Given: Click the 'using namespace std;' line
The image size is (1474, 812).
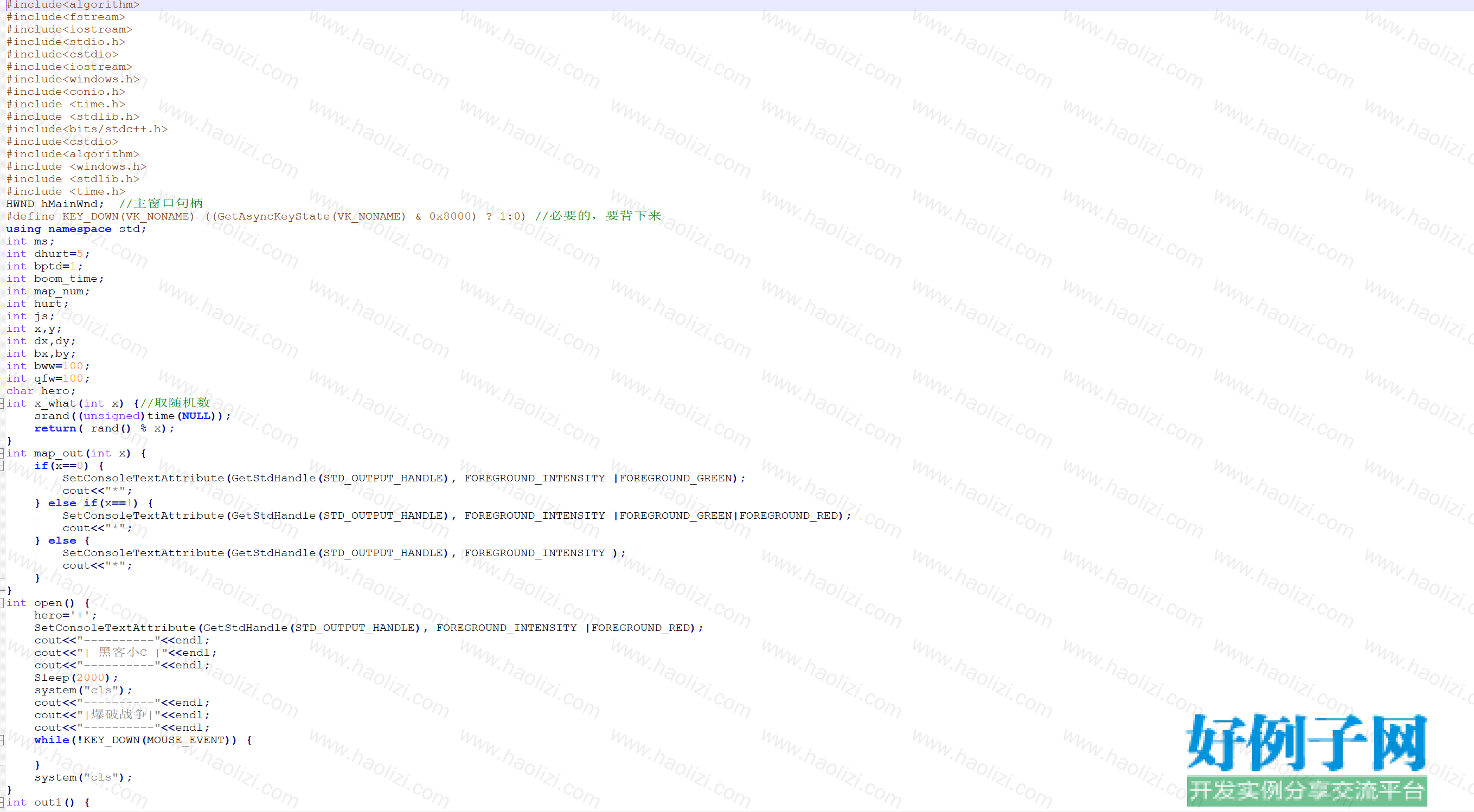Looking at the screenshot, I should point(76,229).
